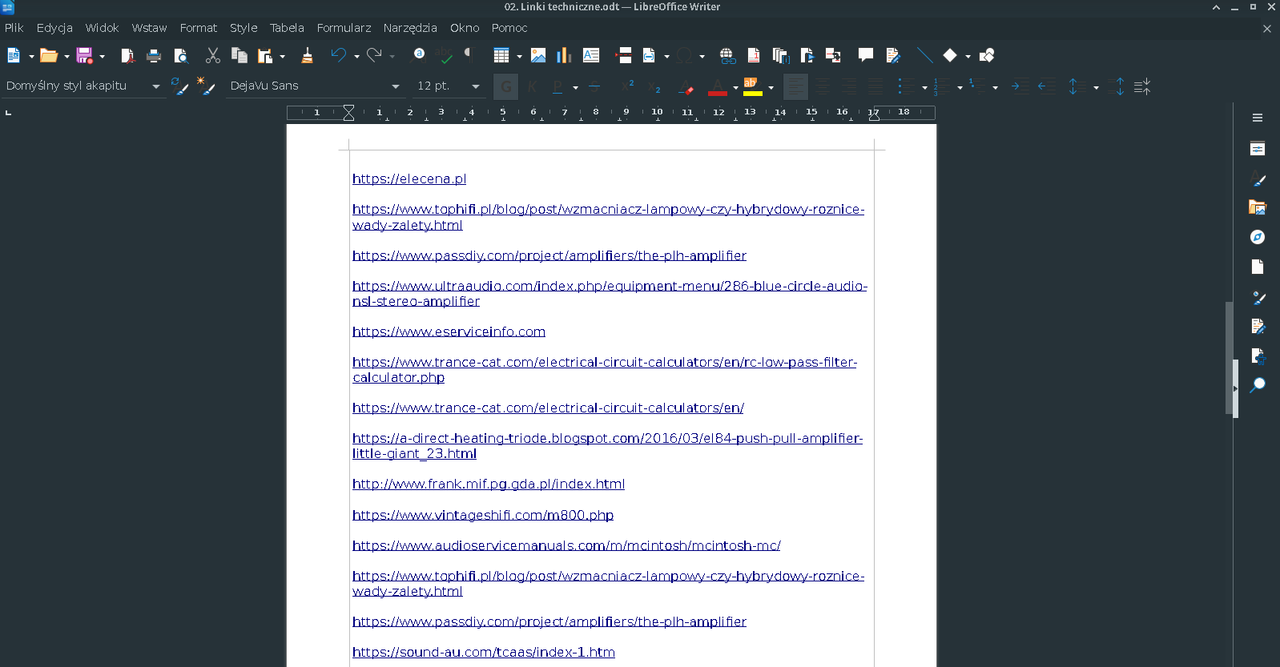Apply the yellow highlighting color
Viewport: 1280px width, 667px height.
(752, 87)
